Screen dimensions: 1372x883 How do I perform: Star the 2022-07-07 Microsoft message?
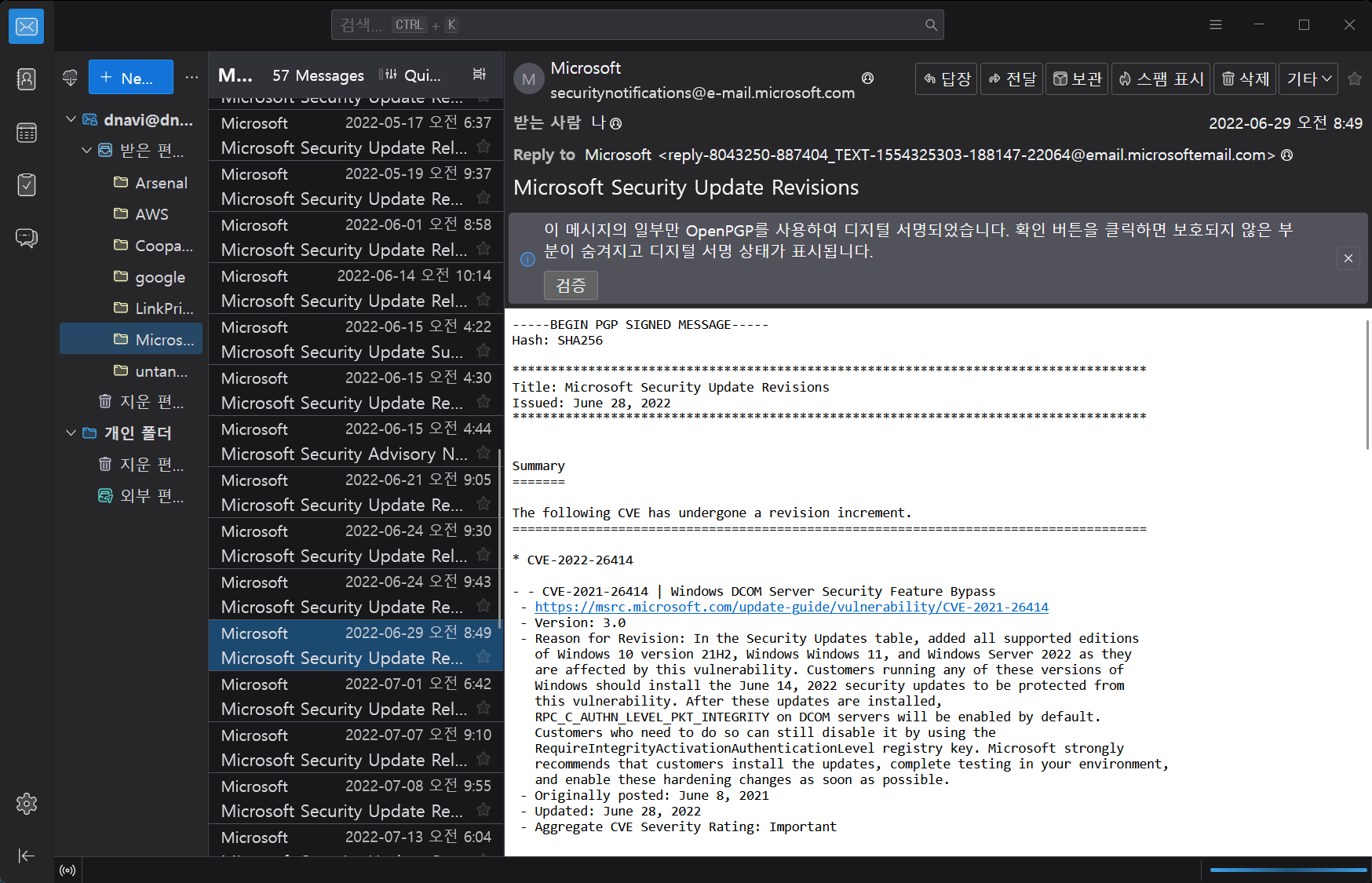click(483, 759)
